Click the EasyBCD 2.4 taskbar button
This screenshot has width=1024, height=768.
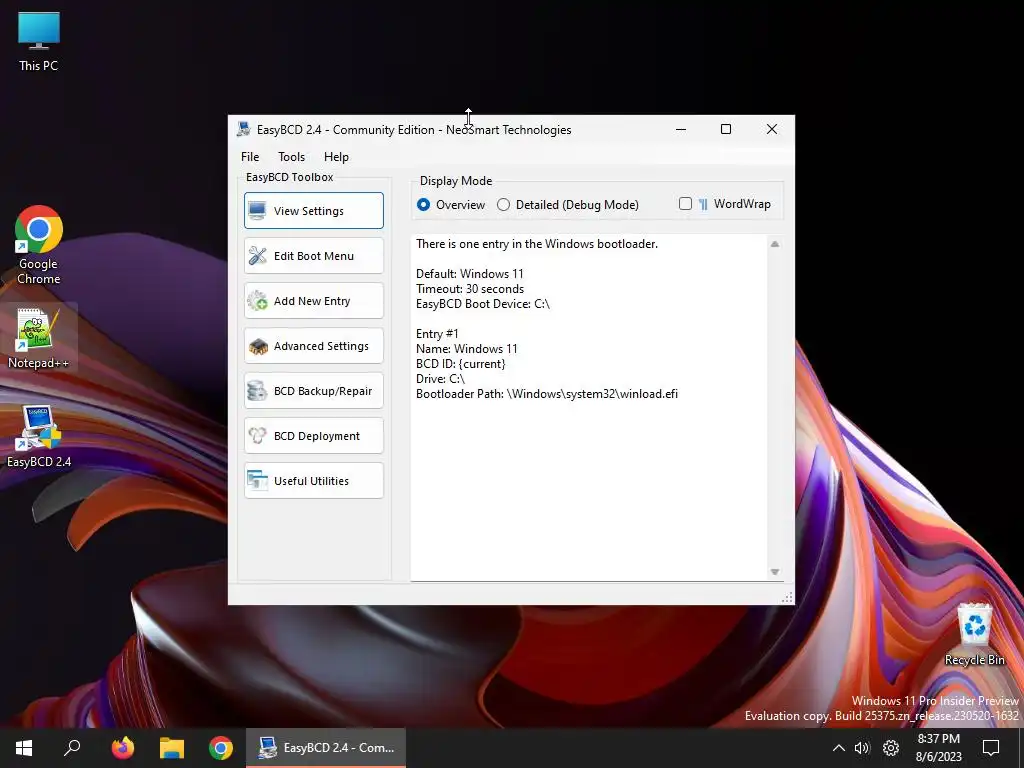click(x=326, y=748)
